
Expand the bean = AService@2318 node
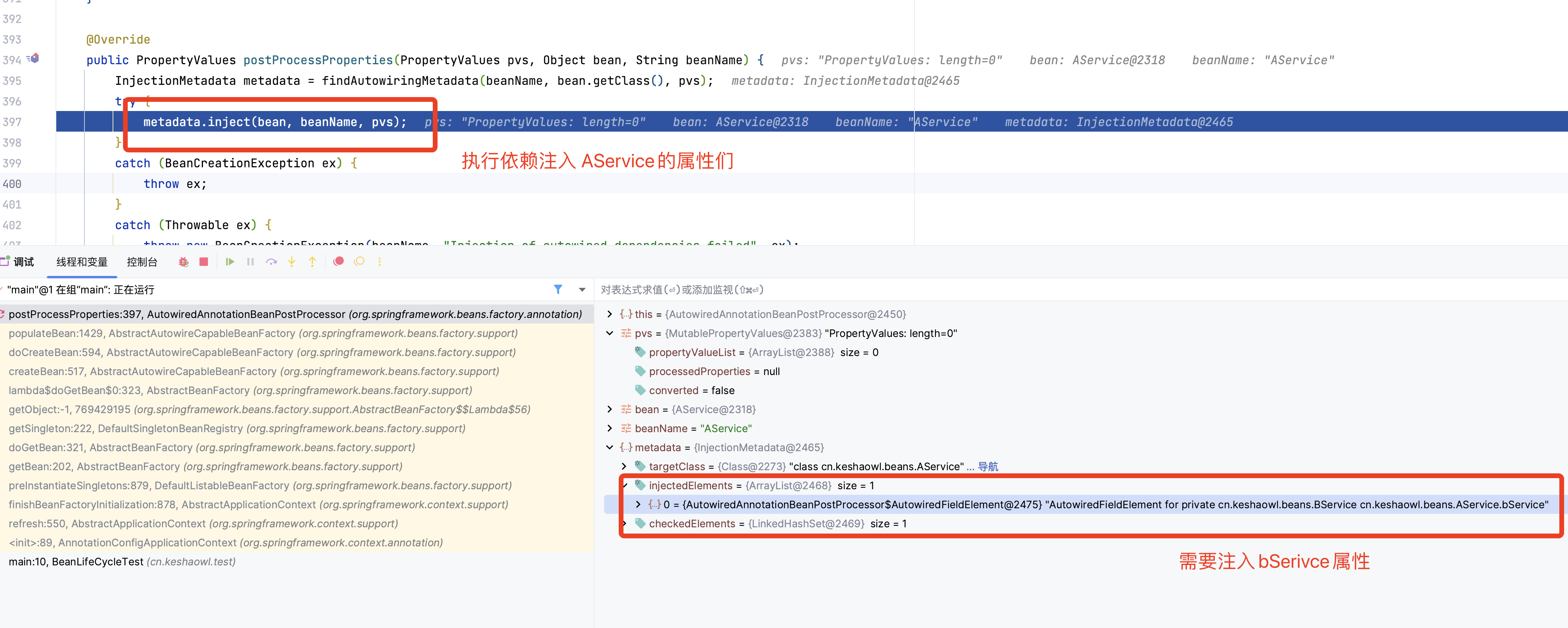609,409
